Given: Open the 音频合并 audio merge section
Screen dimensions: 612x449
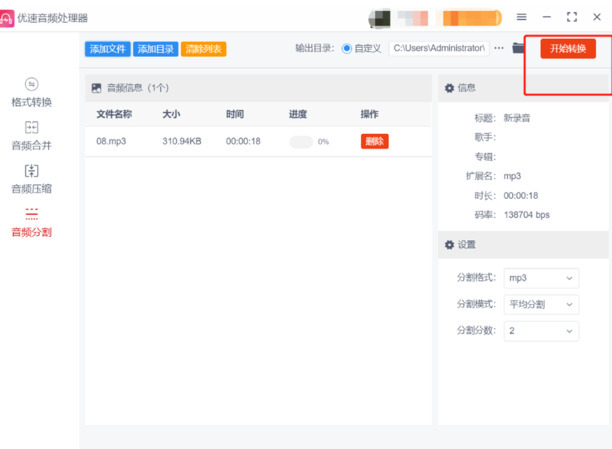Looking at the screenshot, I should click(31, 136).
